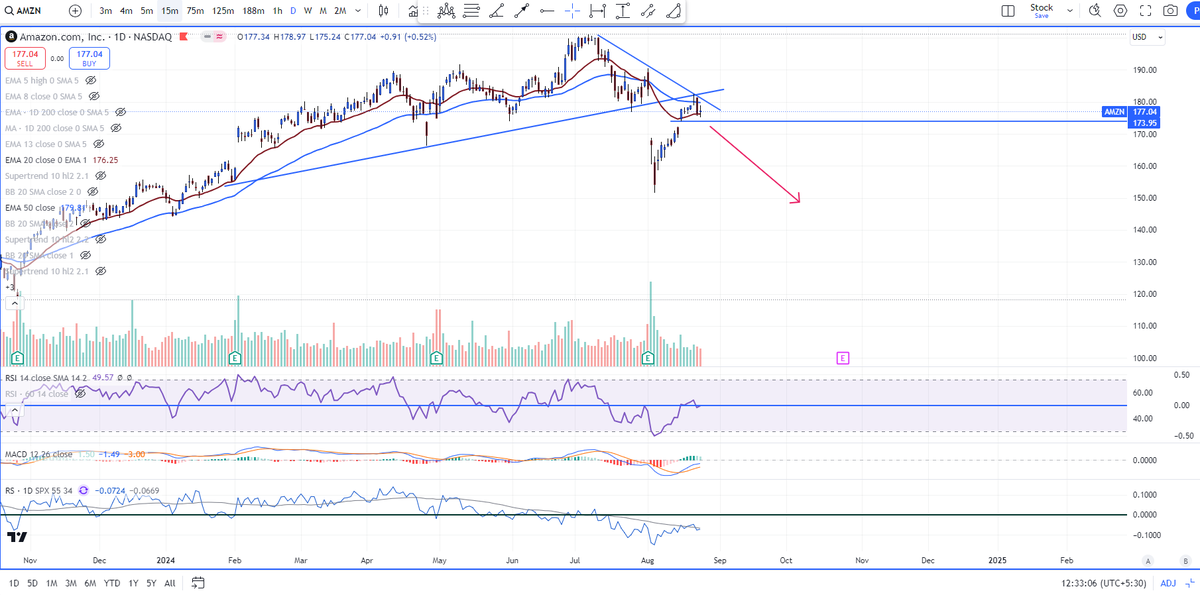Select the 3m timeframe

point(106,10)
